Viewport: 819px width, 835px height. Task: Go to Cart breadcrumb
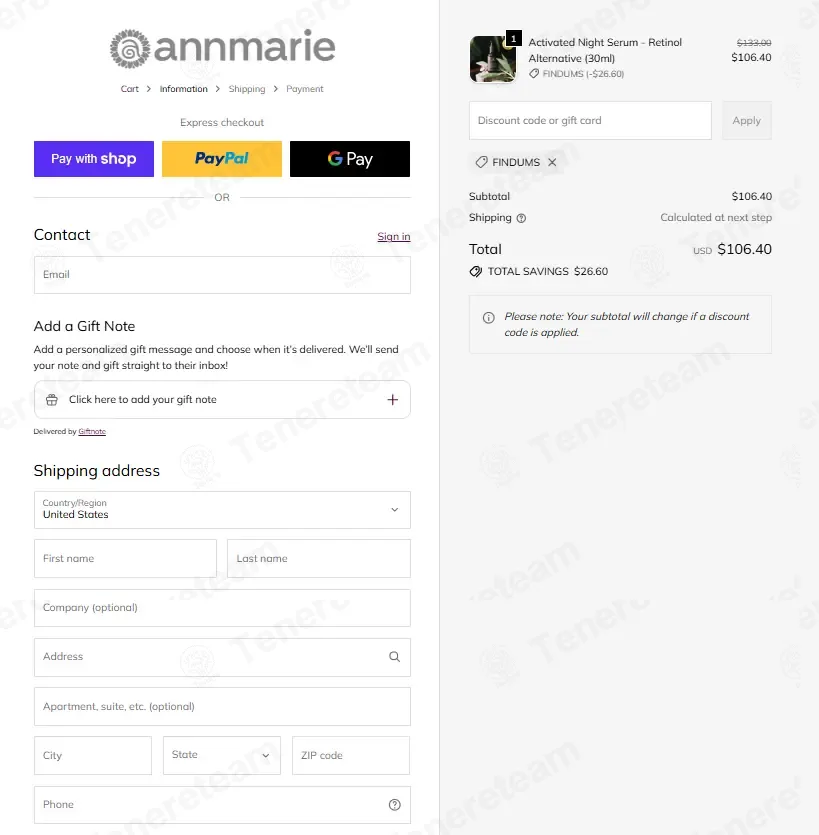[x=129, y=89]
